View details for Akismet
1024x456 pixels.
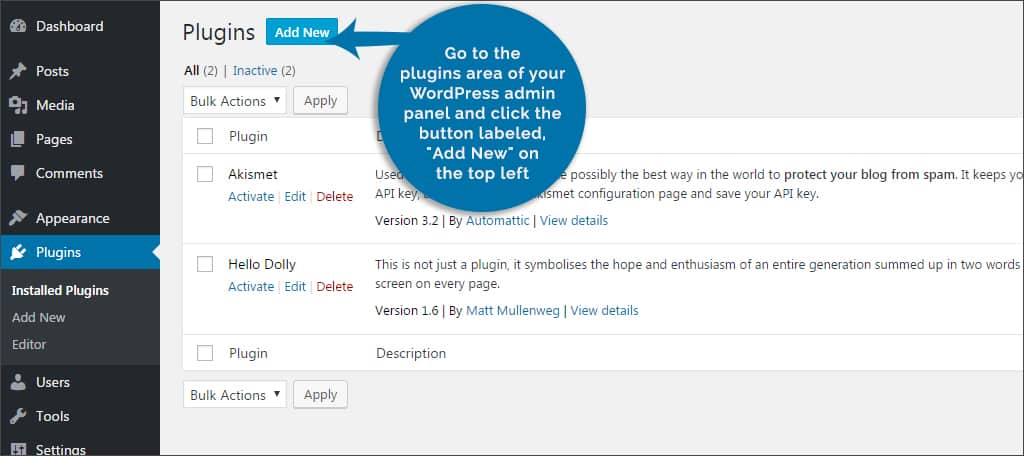tap(574, 221)
